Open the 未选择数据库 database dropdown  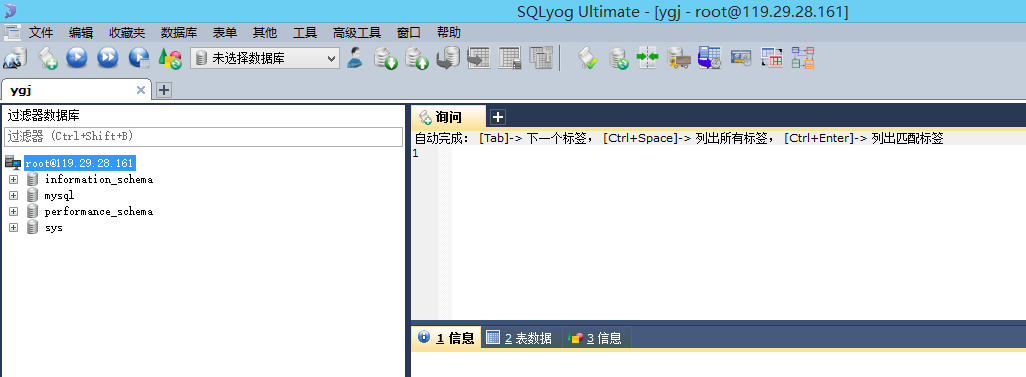[265, 58]
